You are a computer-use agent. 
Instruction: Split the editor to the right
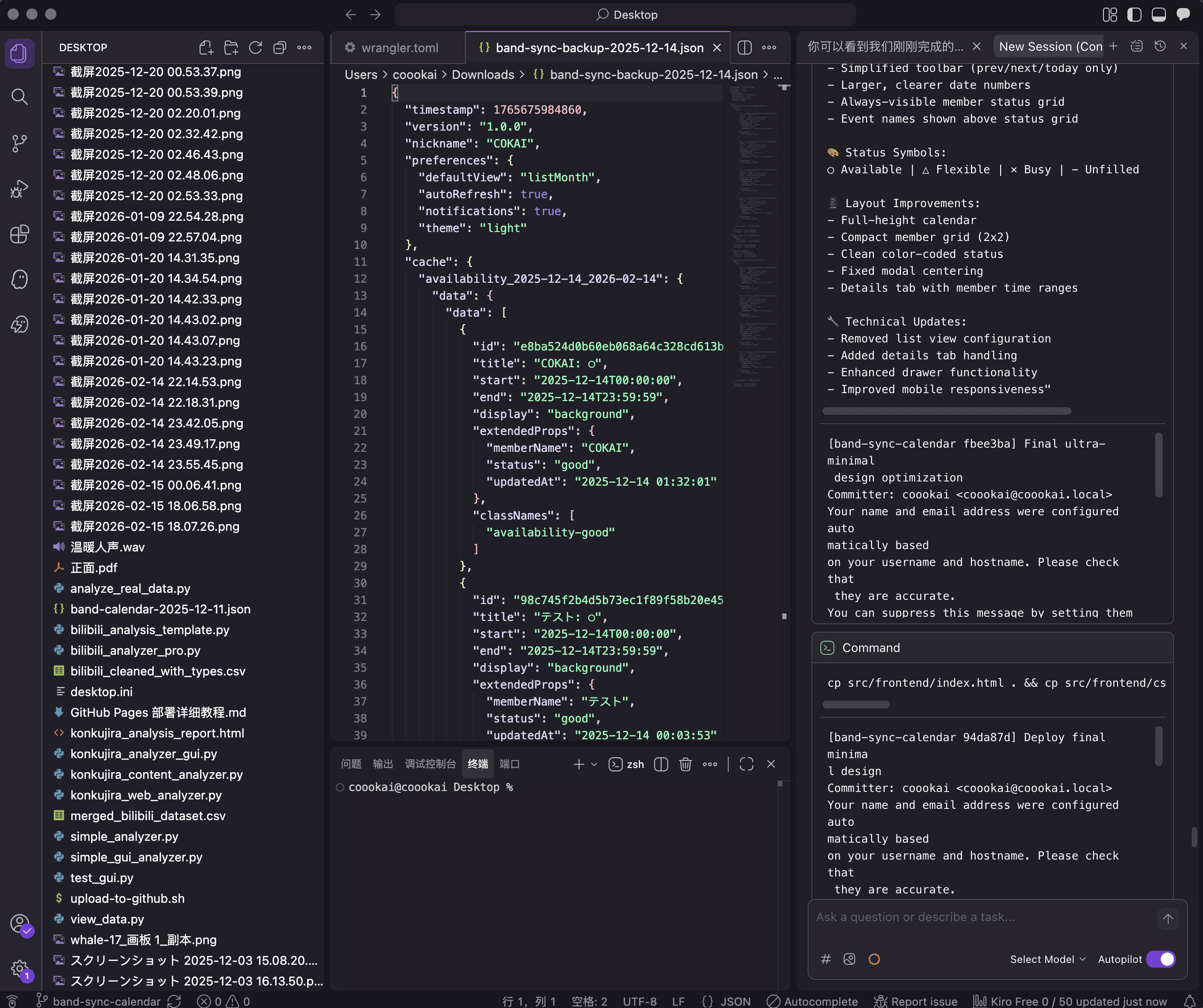coord(744,47)
